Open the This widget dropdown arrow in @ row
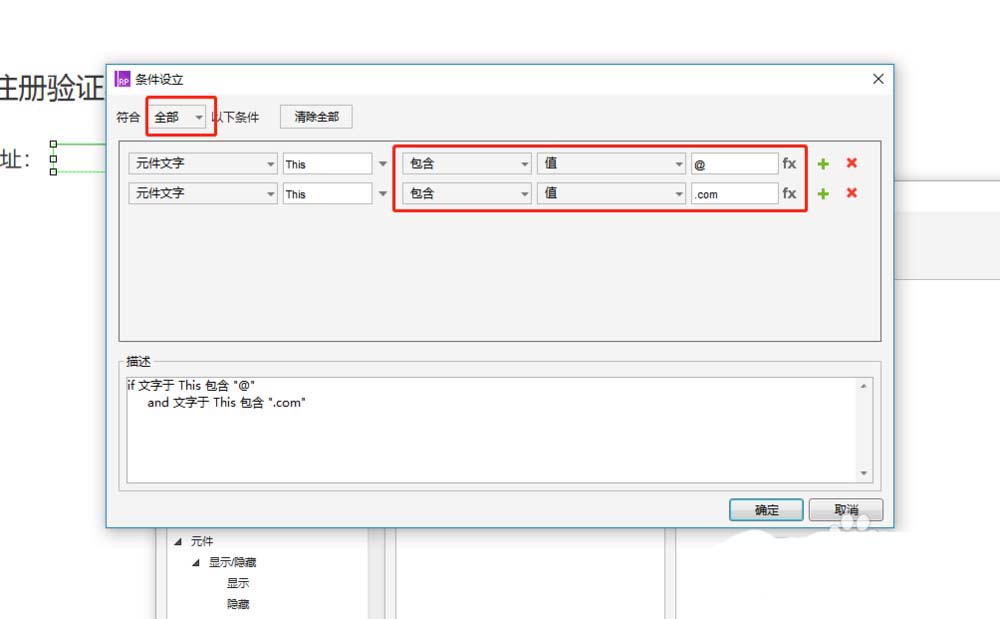 383,164
